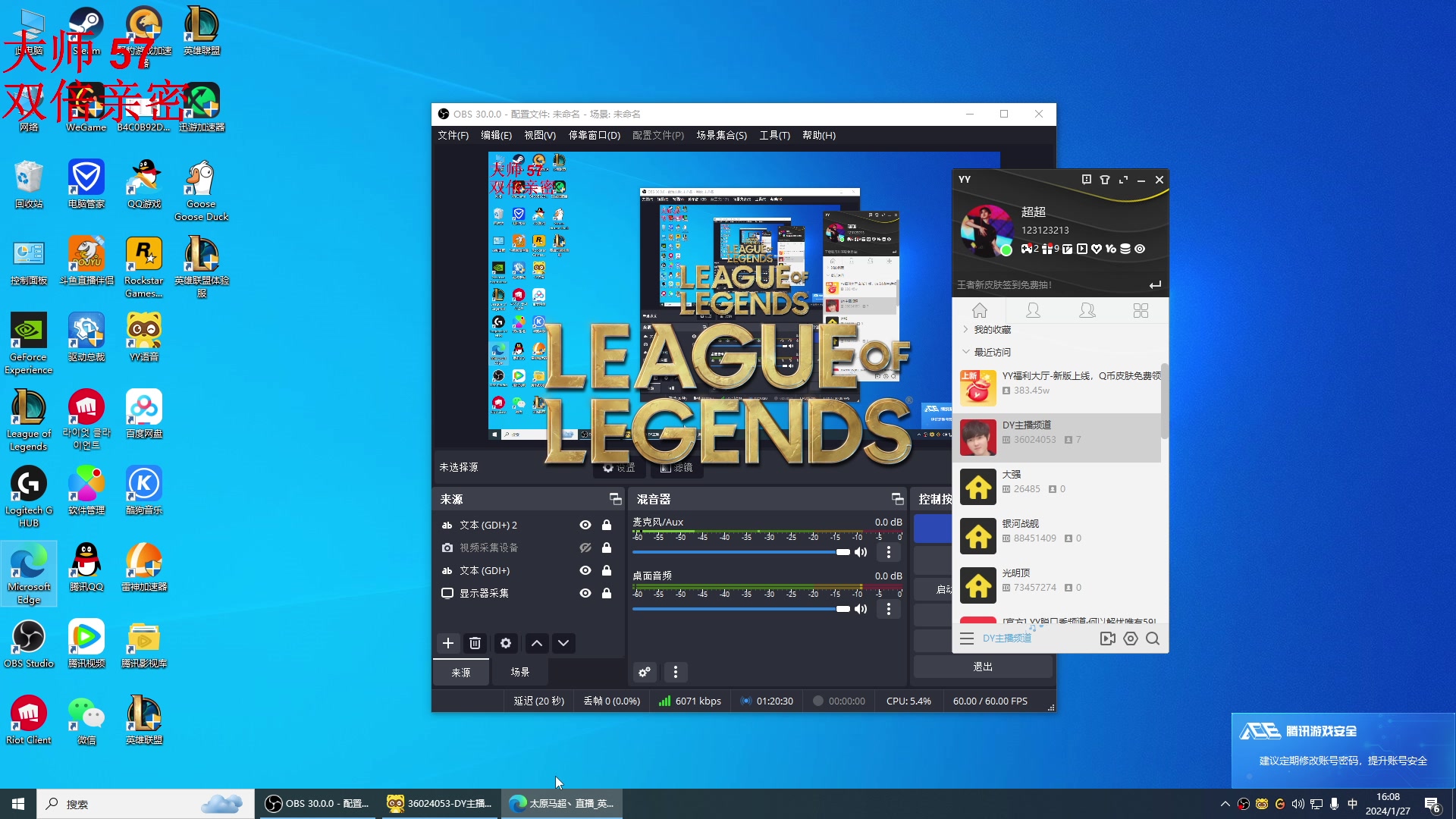Open GeForce Experience desktop icon

pos(28,344)
